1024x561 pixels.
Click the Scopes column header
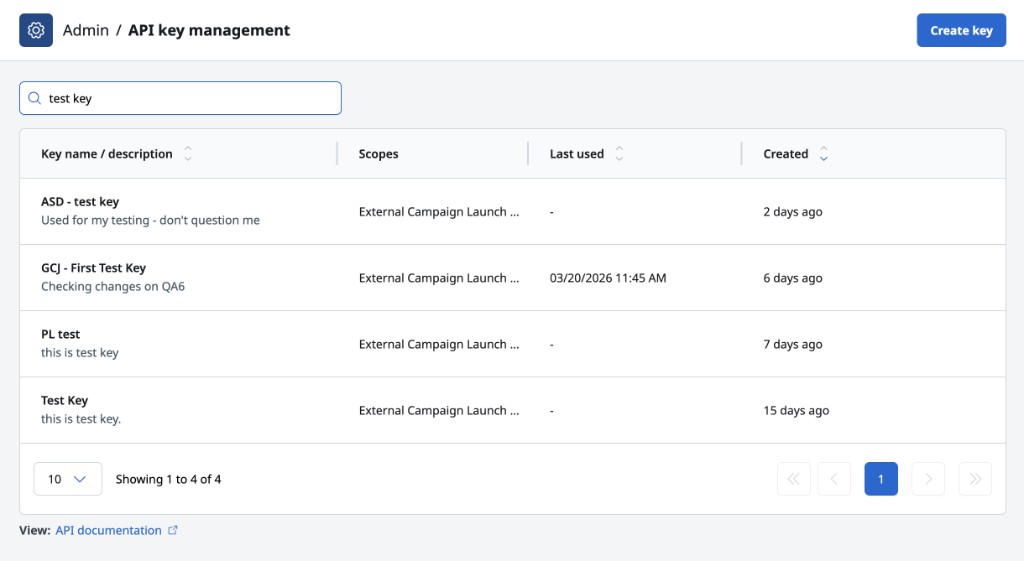tap(378, 153)
